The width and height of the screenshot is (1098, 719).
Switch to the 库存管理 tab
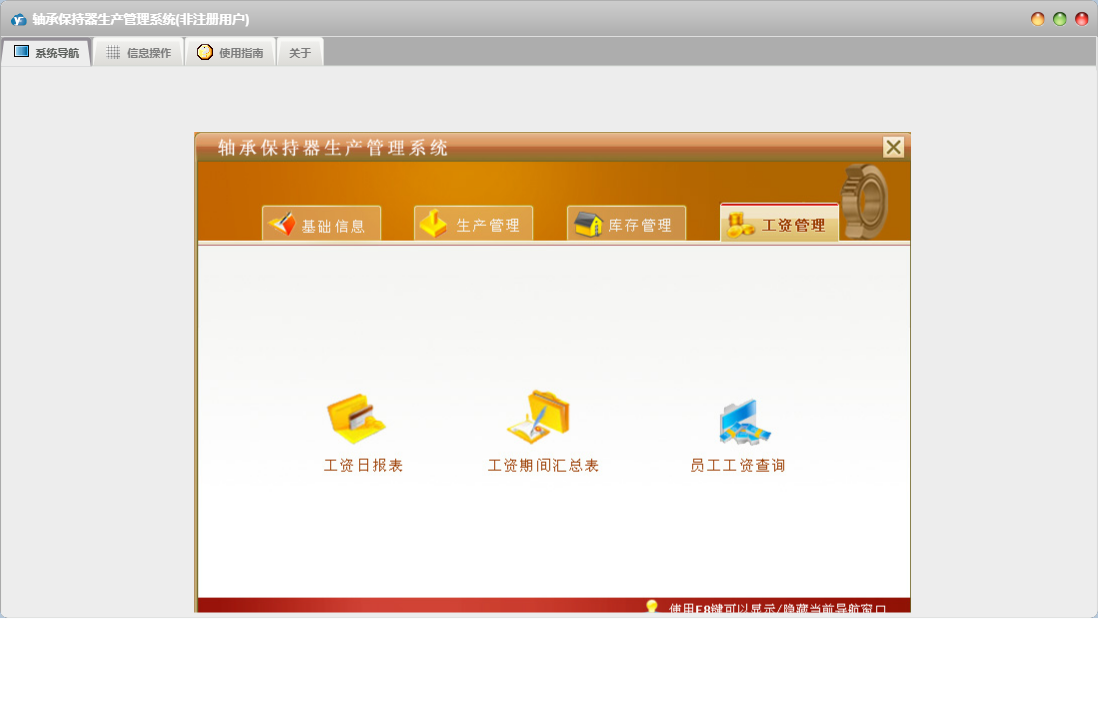(626, 223)
